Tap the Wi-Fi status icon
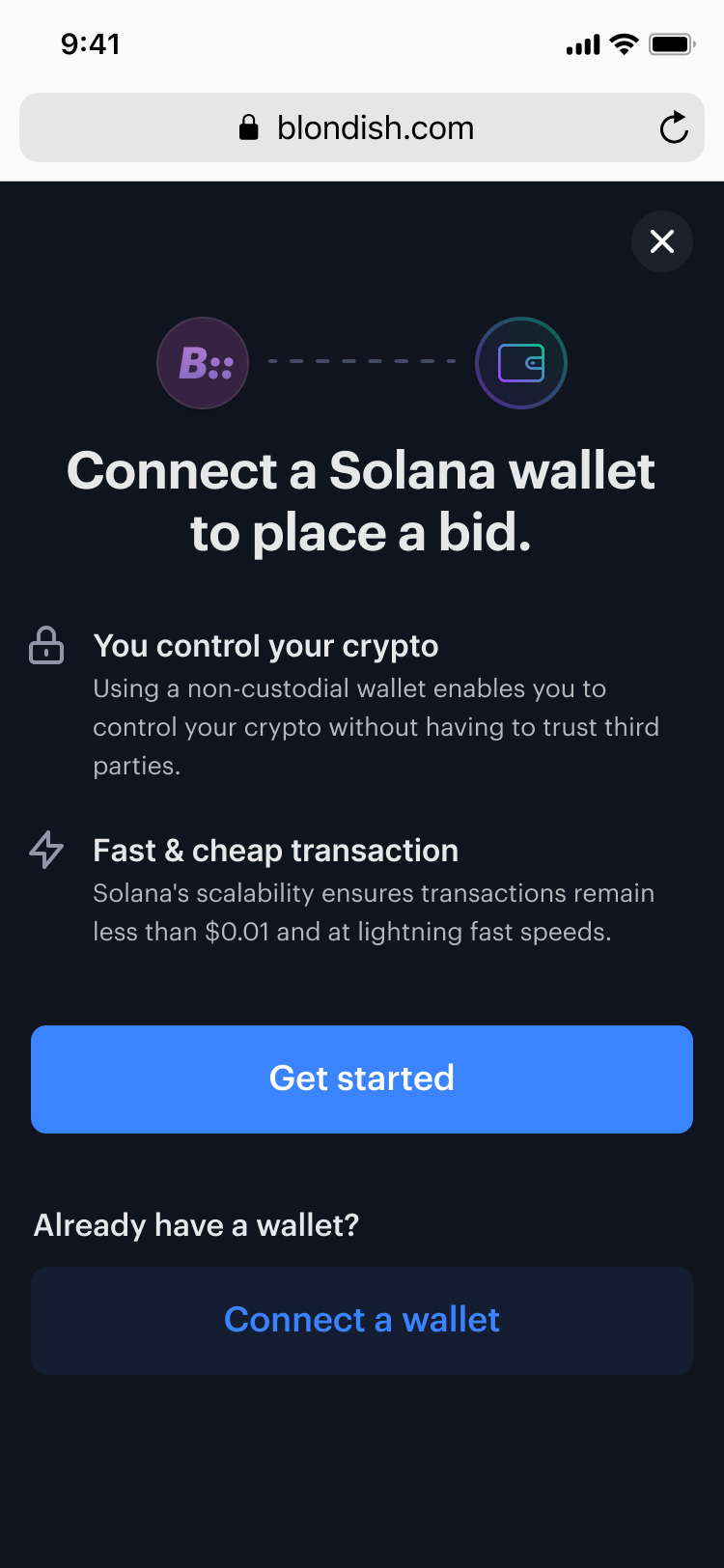The height and width of the screenshot is (1568, 724). 625,44
